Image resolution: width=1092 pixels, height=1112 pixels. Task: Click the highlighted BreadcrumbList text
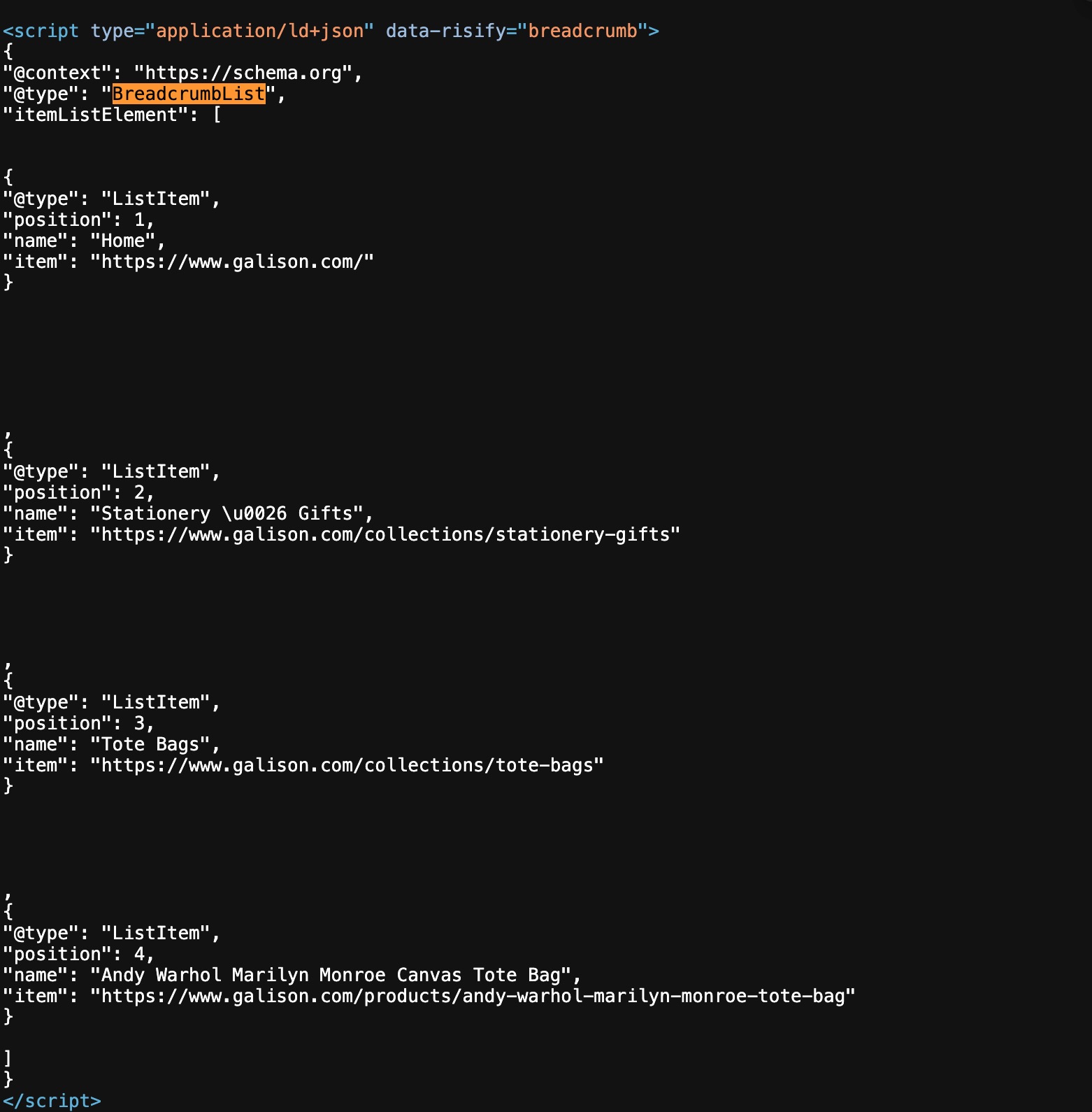pos(189,94)
